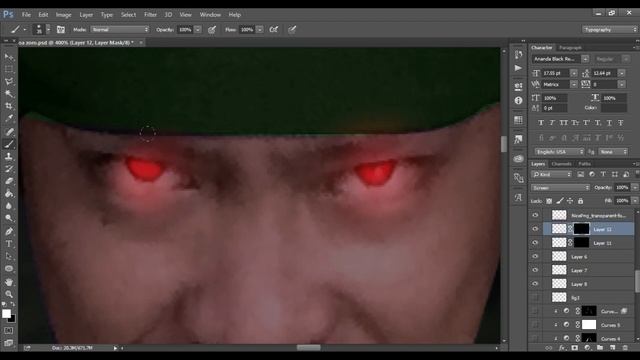Select the History Brush tool
Screen dimensions: 640x360
(9, 169)
